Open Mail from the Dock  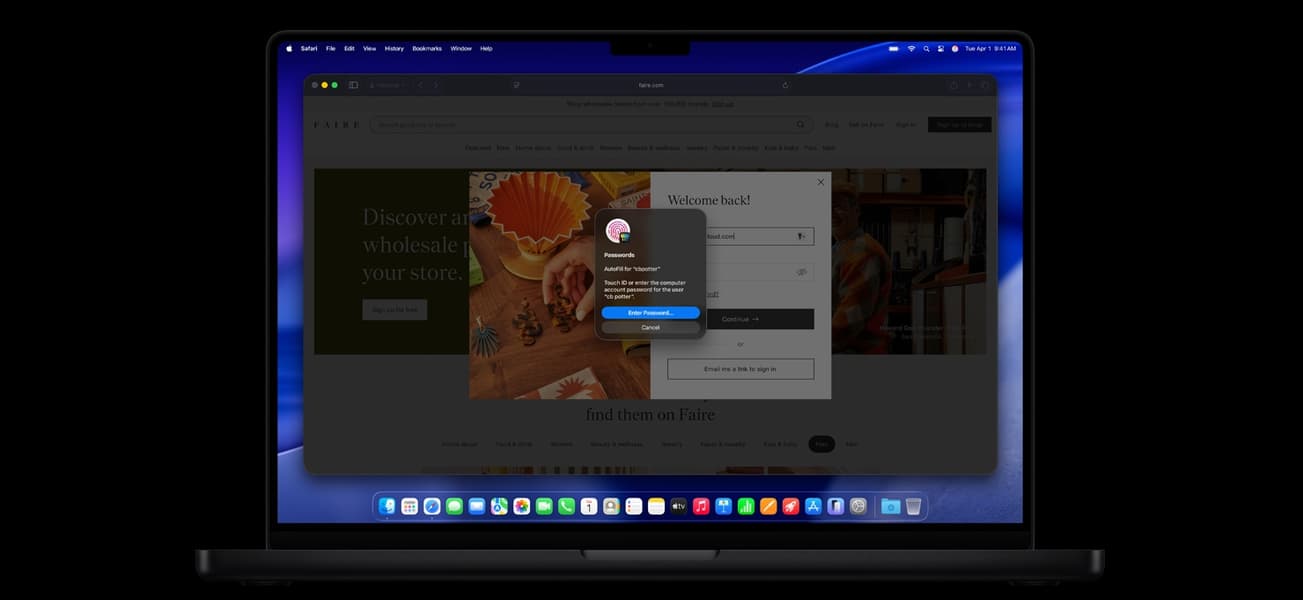point(476,507)
